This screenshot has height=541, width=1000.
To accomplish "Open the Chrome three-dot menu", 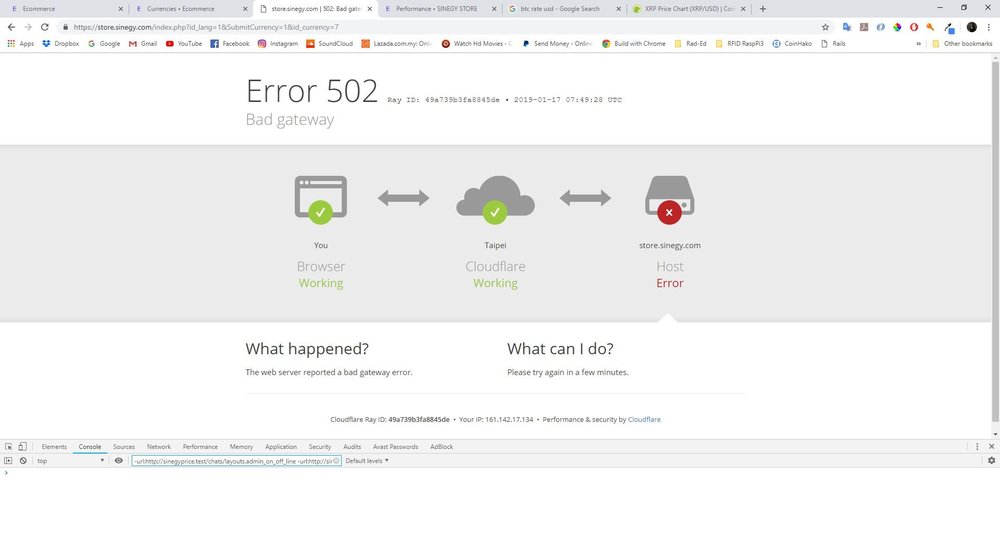I will pos(989,27).
